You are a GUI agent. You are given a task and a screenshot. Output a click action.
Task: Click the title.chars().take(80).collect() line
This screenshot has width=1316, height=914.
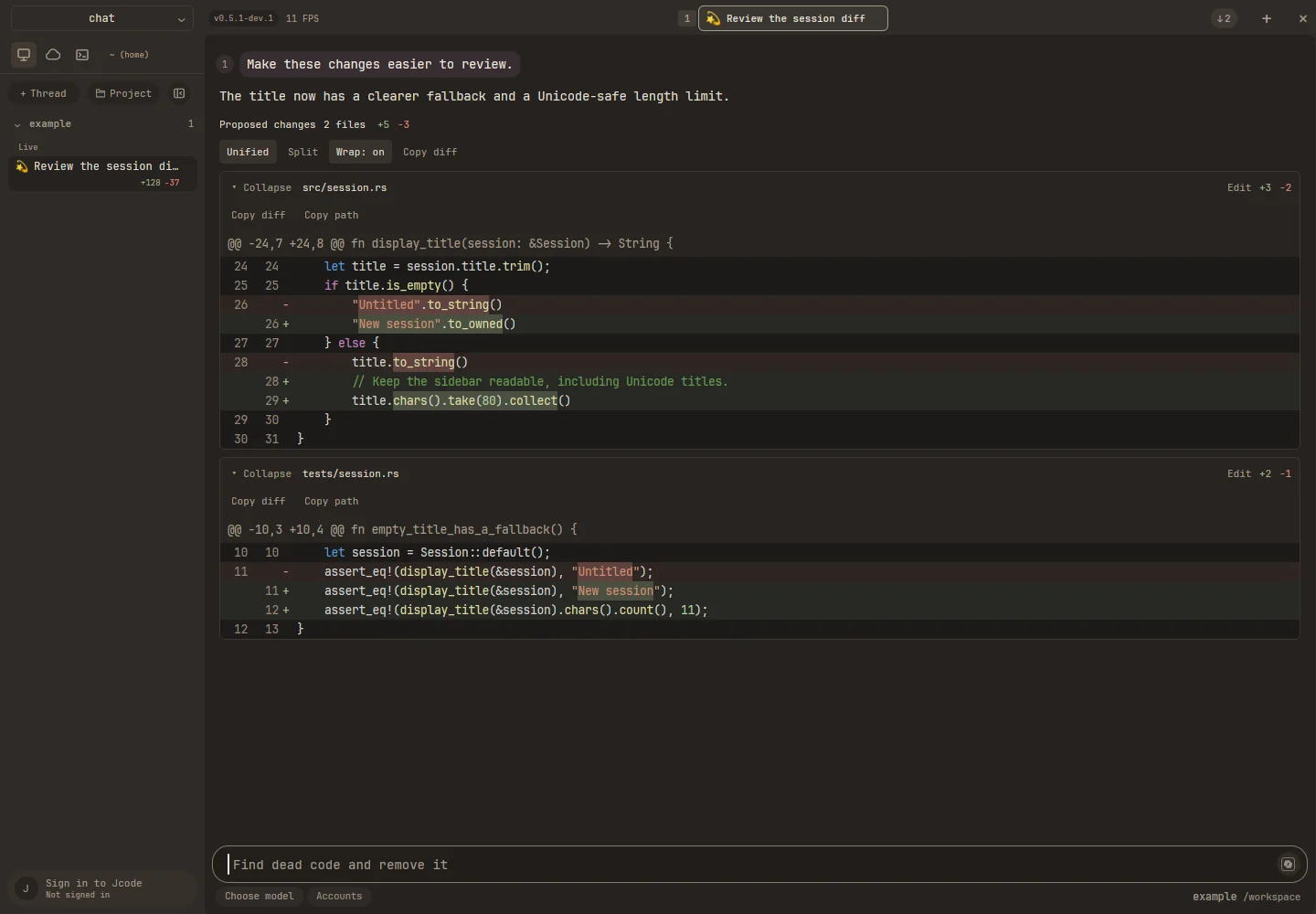pyautogui.click(x=759, y=400)
